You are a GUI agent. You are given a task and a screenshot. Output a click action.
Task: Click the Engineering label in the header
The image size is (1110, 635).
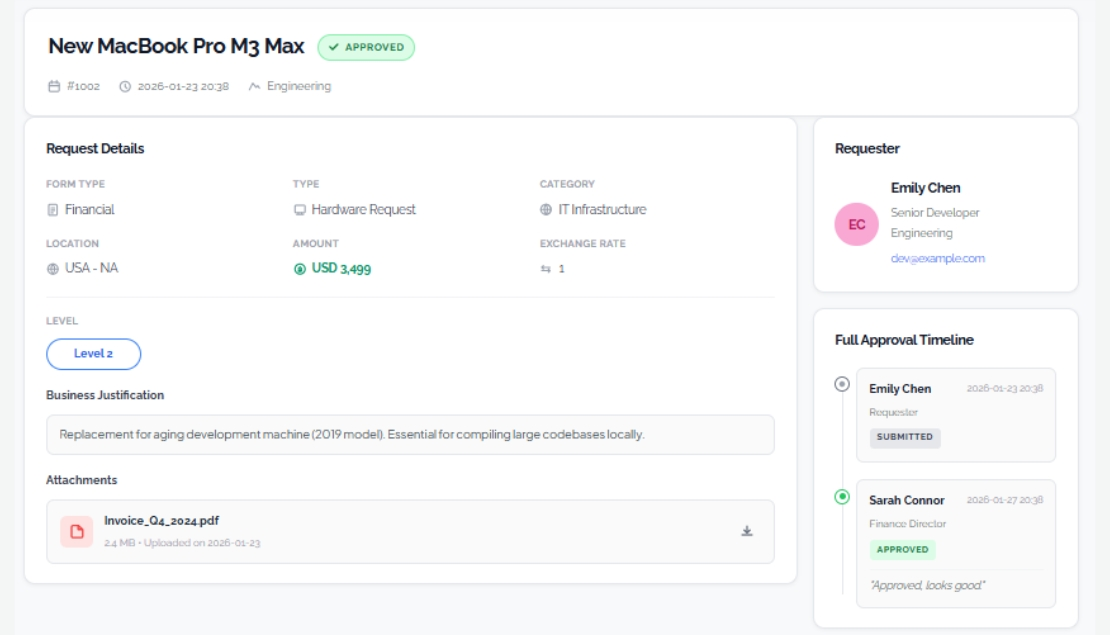coord(299,86)
